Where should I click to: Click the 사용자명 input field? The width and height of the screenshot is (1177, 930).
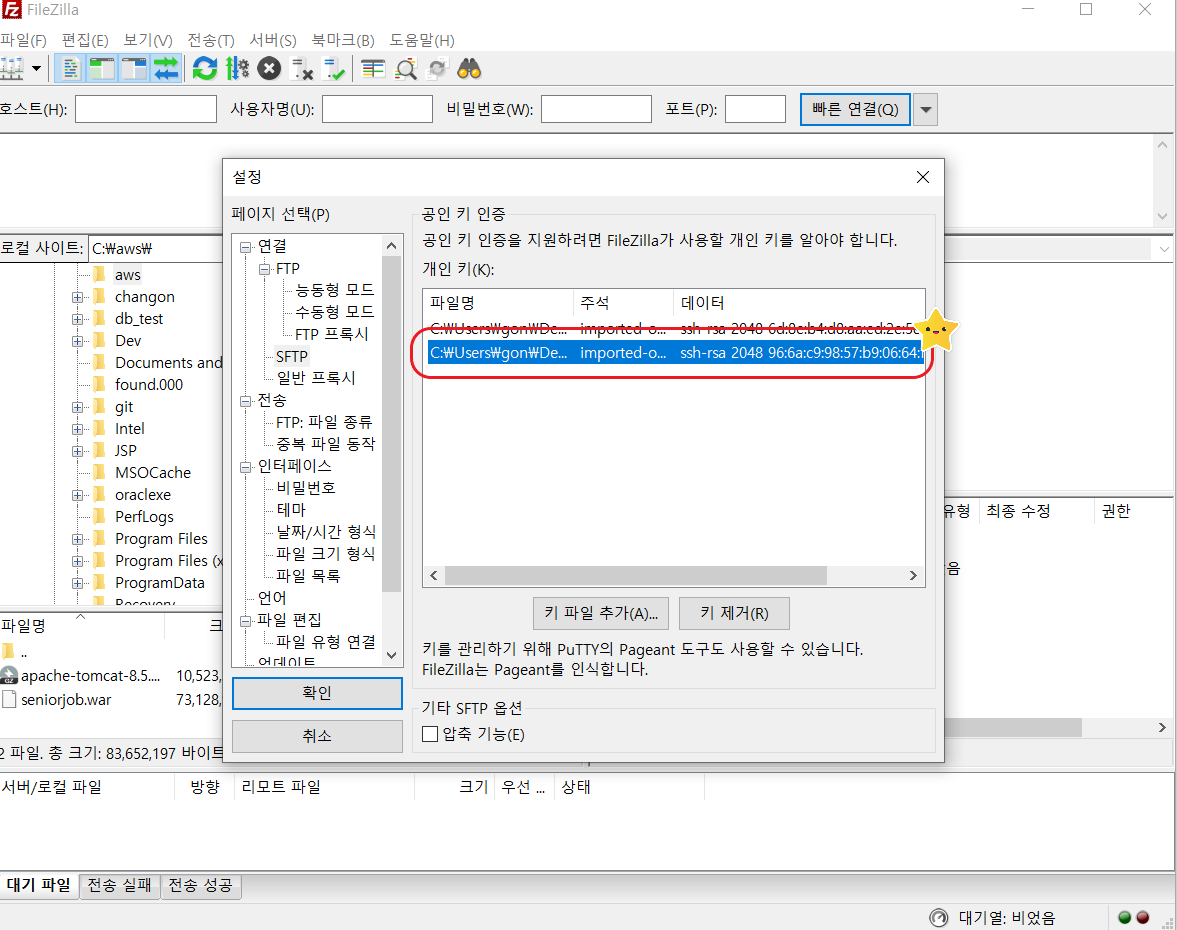[377, 110]
